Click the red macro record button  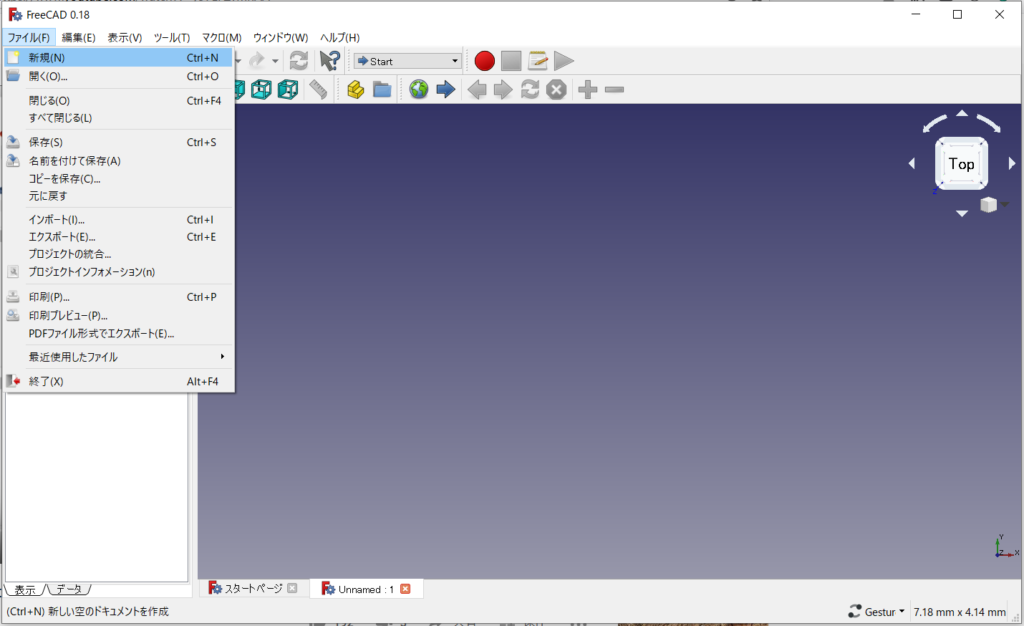point(485,61)
